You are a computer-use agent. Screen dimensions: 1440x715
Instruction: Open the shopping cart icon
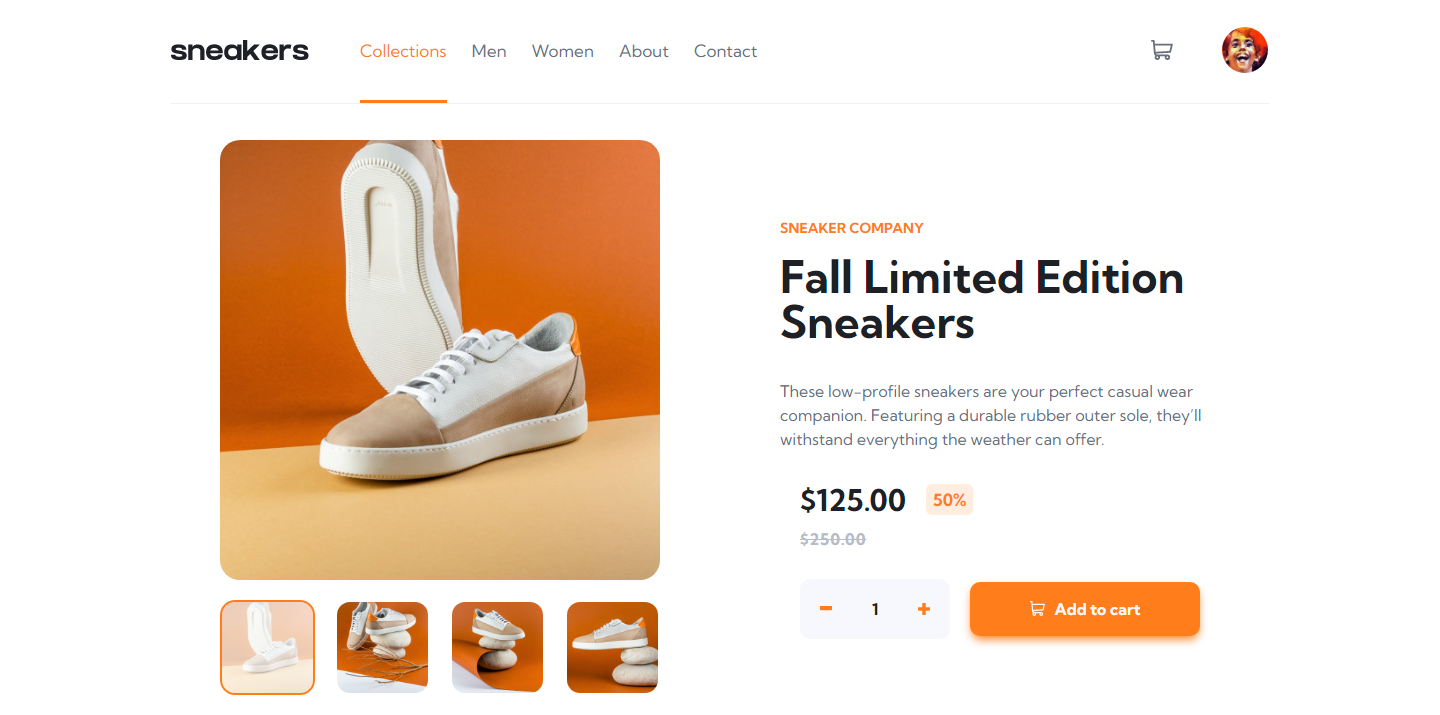pyautogui.click(x=1161, y=49)
